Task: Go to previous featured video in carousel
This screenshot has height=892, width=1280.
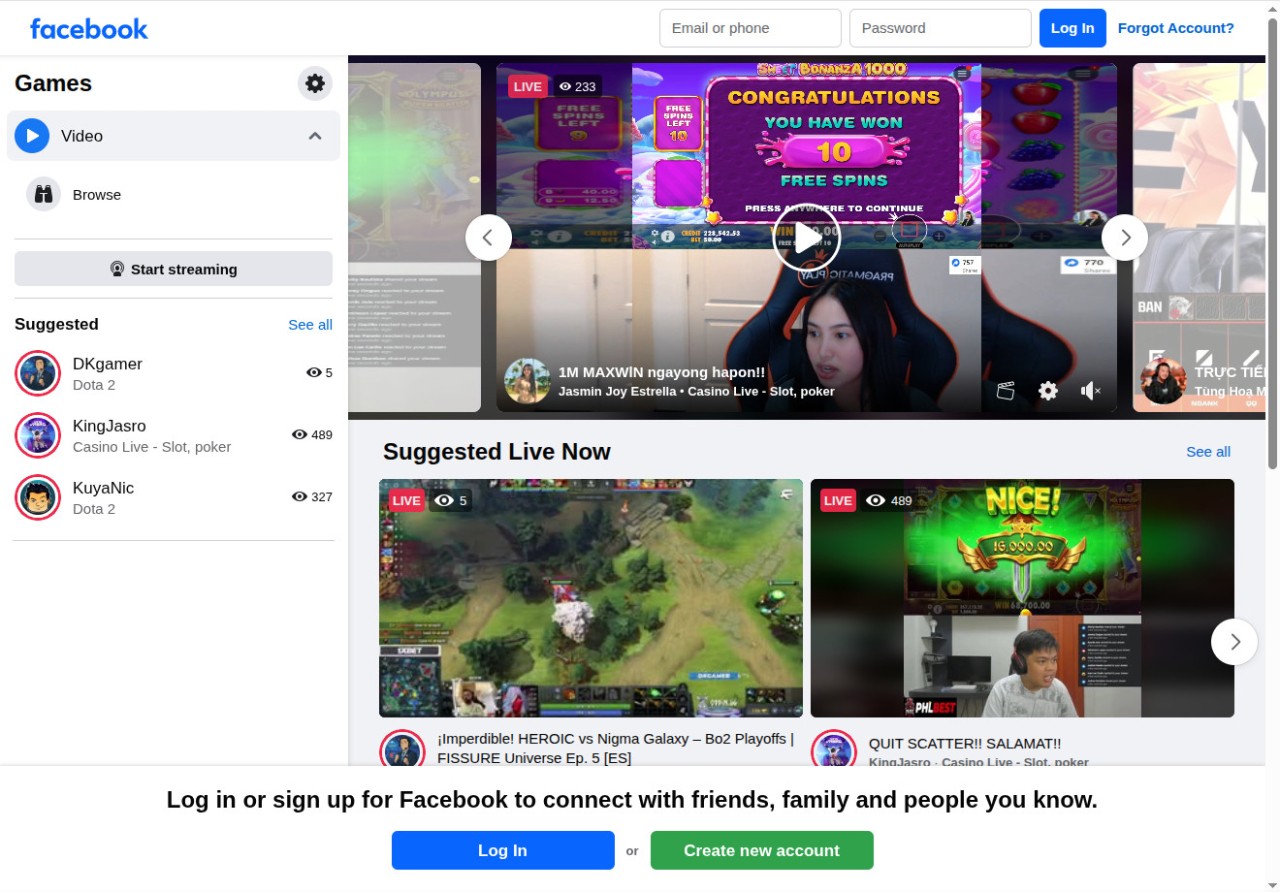Action: tap(488, 238)
